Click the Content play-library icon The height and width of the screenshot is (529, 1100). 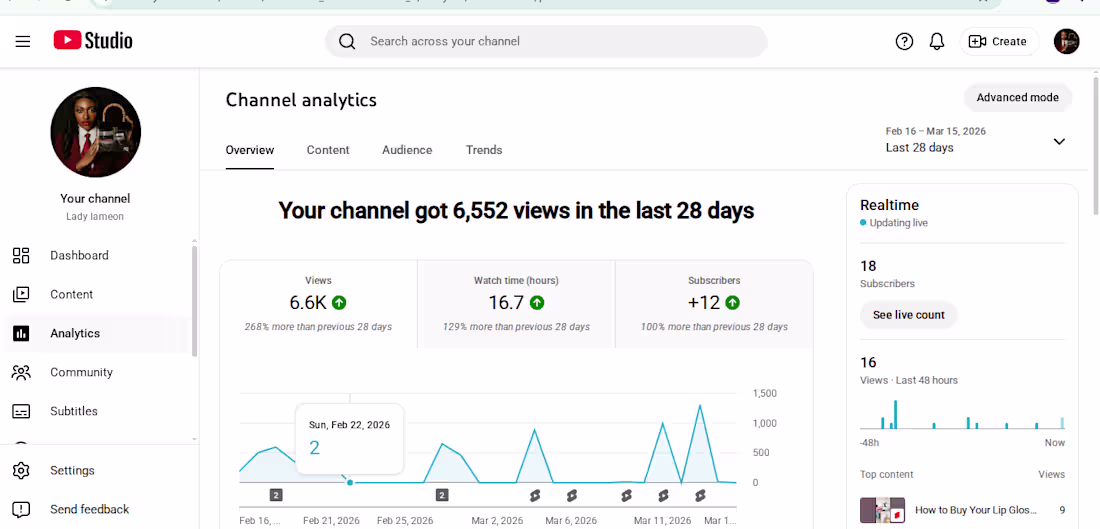coord(21,295)
